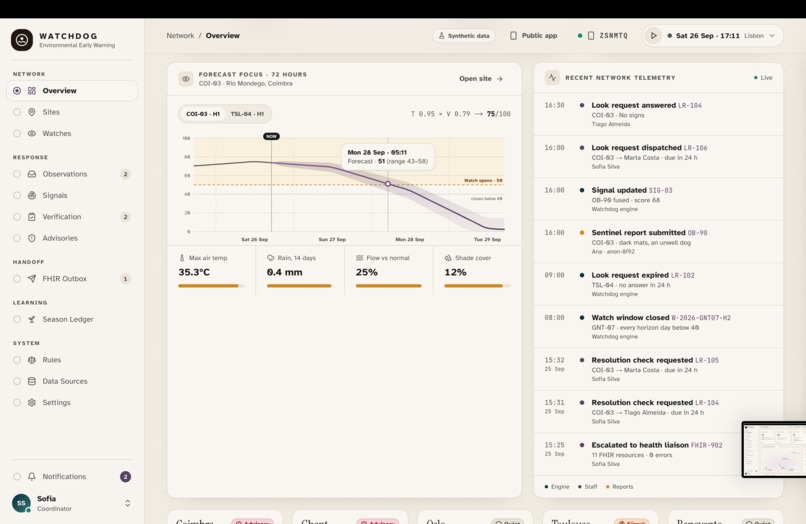The width and height of the screenshot is (806, 524).
Task: Click the Notifications count badge
Action: pos(125,477)
